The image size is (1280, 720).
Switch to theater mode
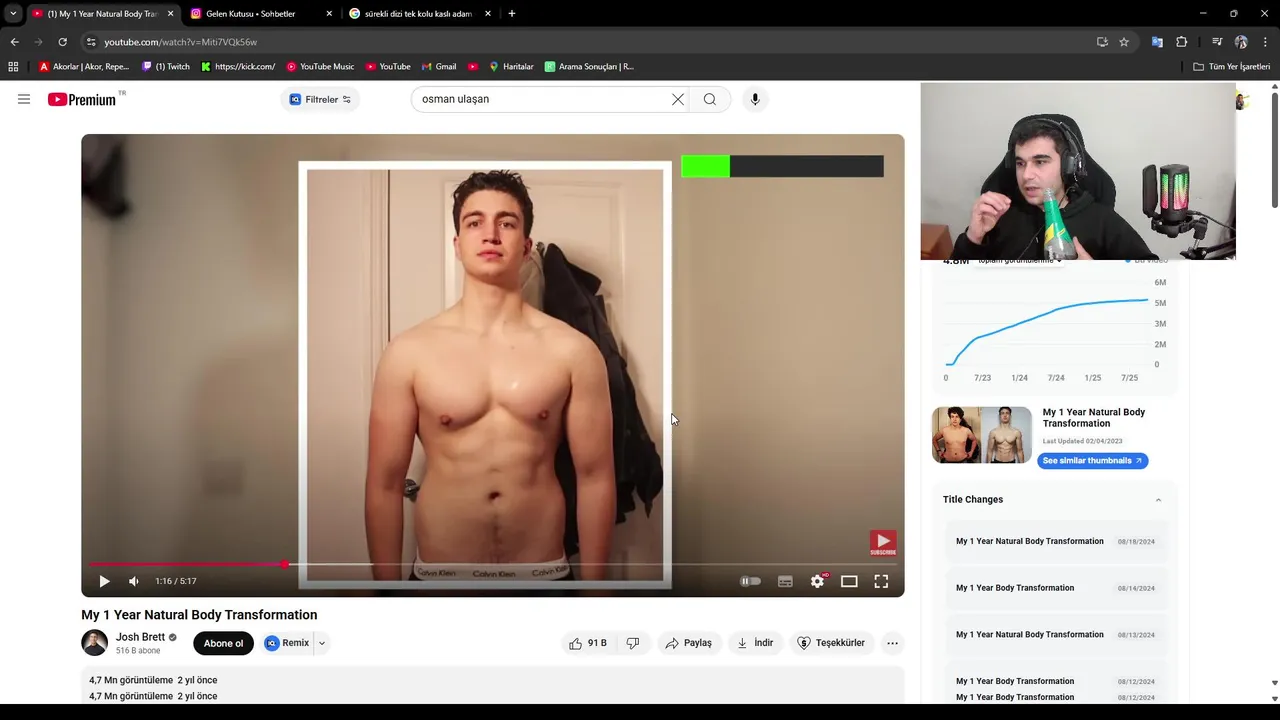[849, 581]
